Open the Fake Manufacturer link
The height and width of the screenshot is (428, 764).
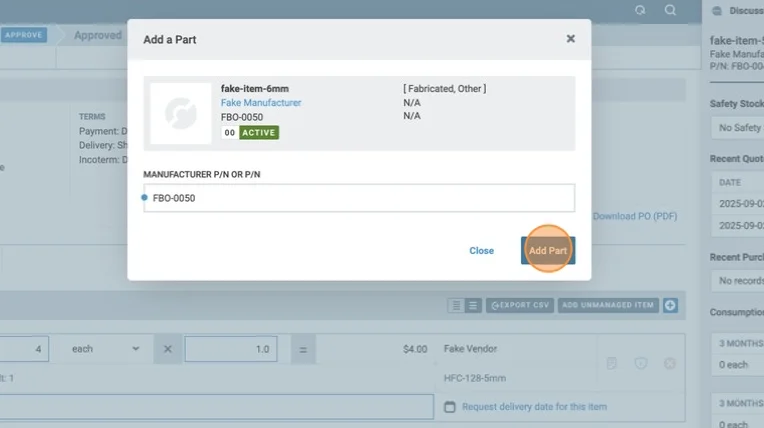[x=260, y=103]
